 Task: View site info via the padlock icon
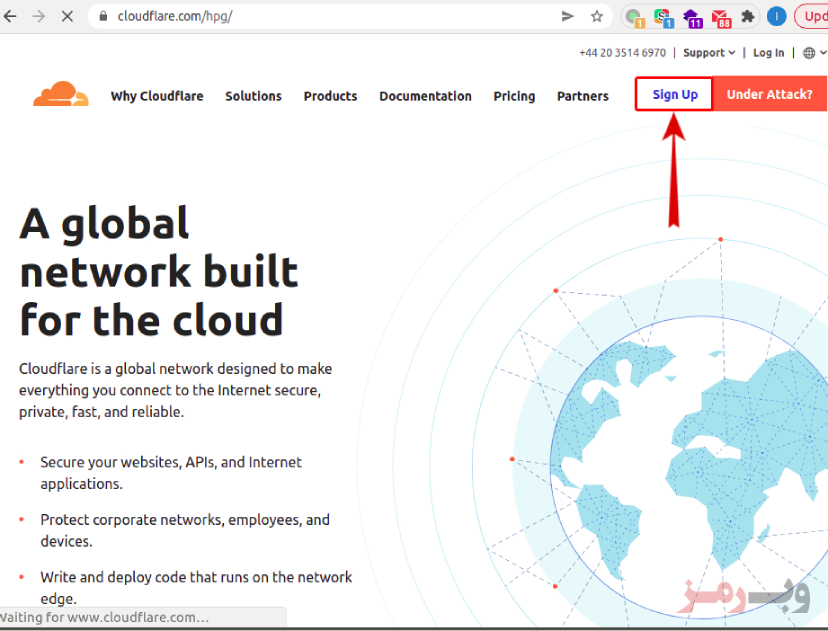pos(104,16)
